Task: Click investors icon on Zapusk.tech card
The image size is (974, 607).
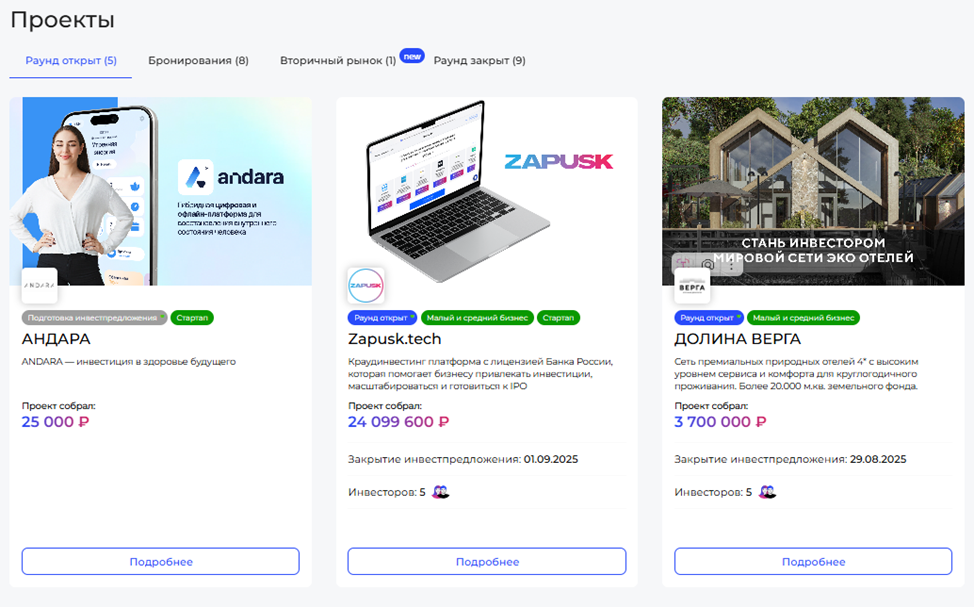Action: point(440,492)
